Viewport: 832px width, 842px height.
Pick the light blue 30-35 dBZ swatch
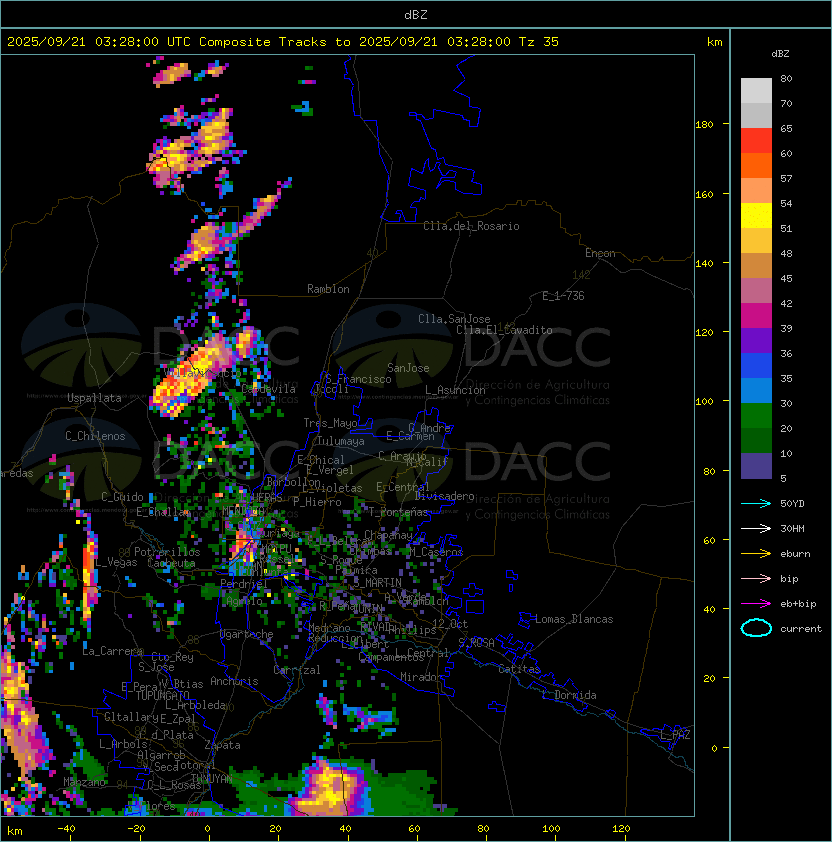coord(756,391)
